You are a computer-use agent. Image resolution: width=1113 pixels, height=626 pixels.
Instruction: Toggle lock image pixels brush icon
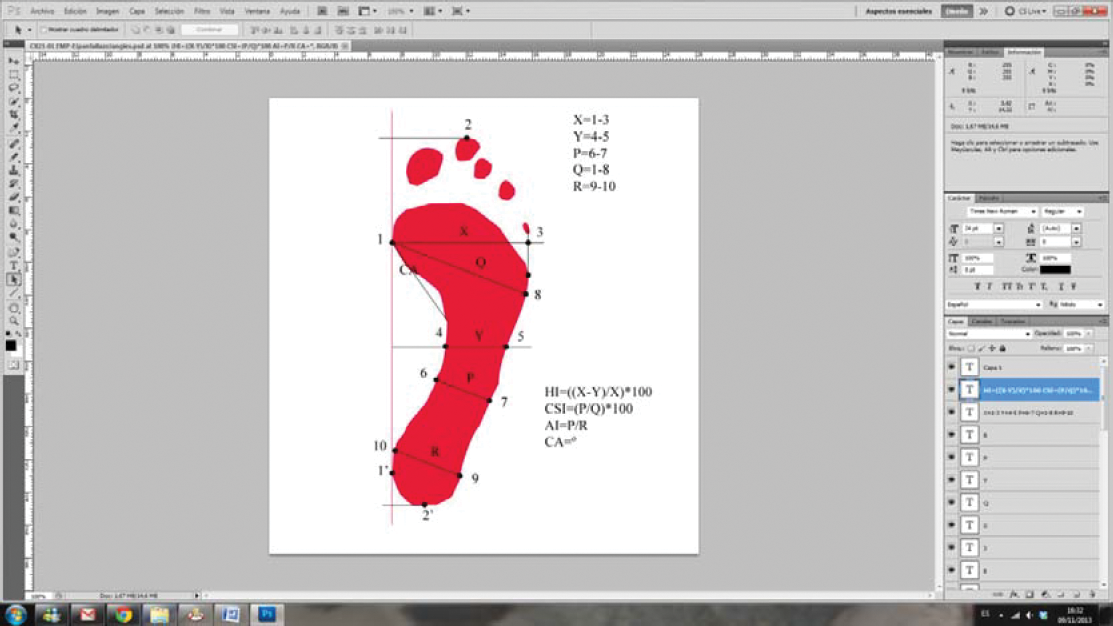tap(982, 348)
